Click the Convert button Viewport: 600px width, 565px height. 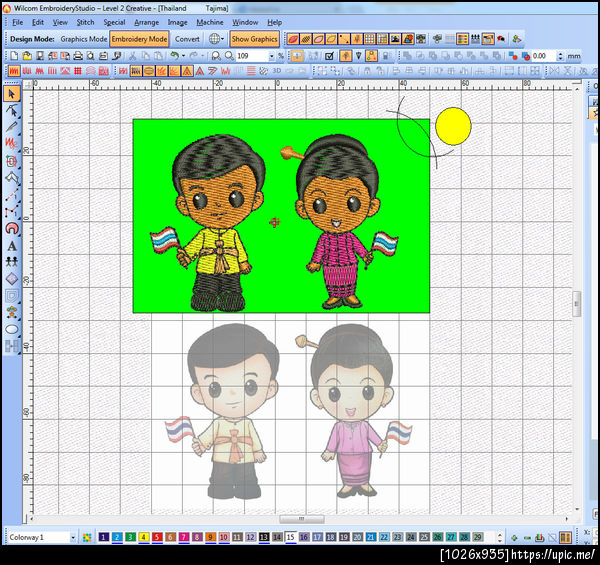pos(187,39)
